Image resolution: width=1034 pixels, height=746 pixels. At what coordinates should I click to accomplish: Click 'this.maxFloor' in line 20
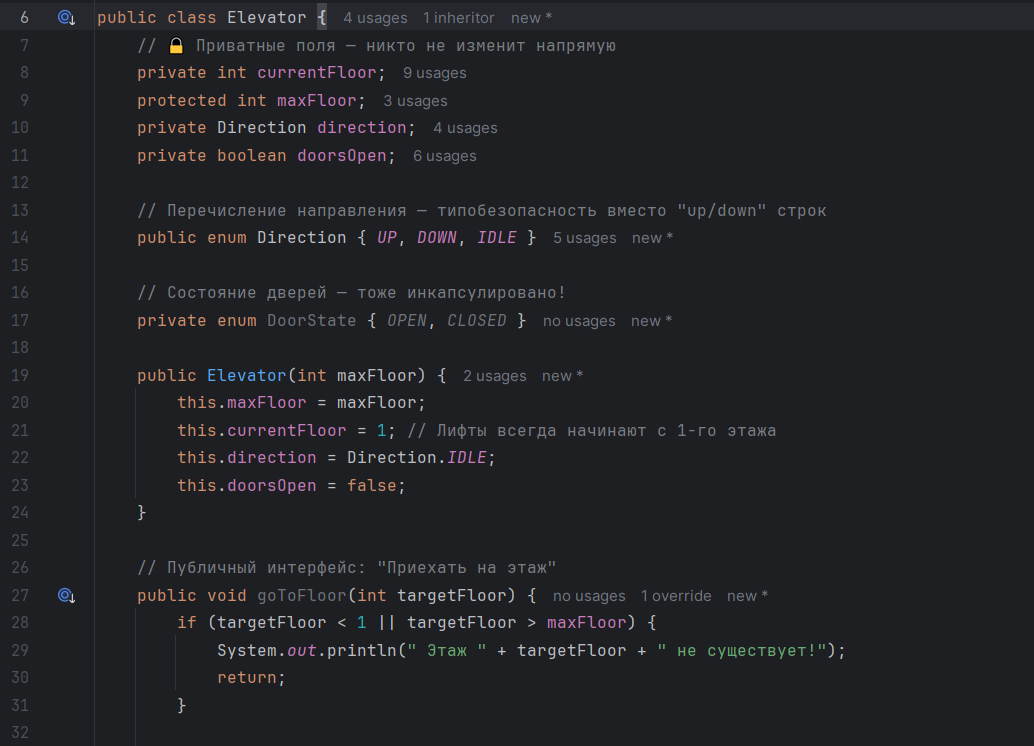point(241,402)
